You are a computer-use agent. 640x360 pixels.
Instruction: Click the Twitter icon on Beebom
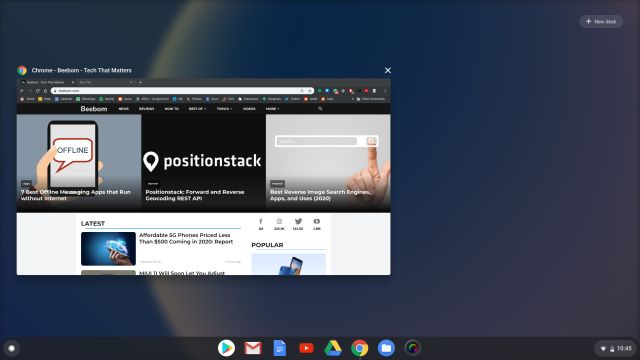[298, 222]
